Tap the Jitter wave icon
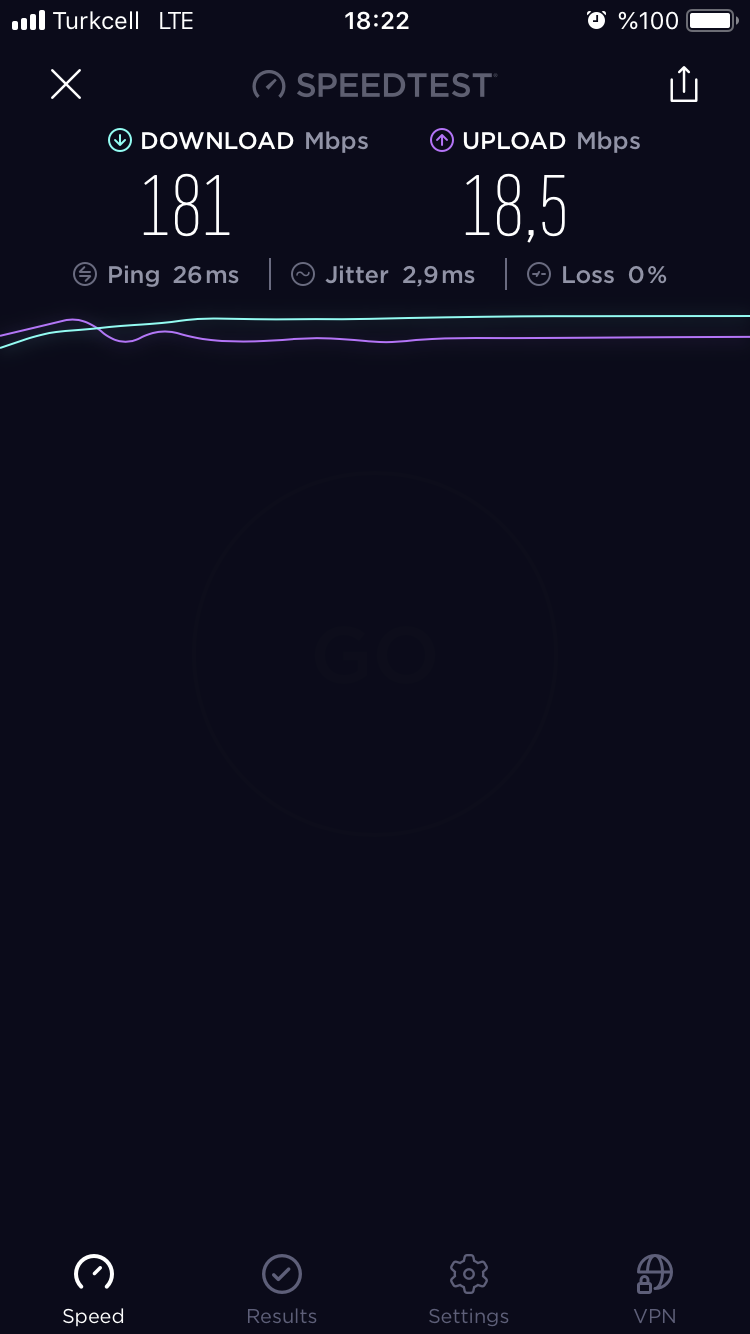 coord(303,275)
